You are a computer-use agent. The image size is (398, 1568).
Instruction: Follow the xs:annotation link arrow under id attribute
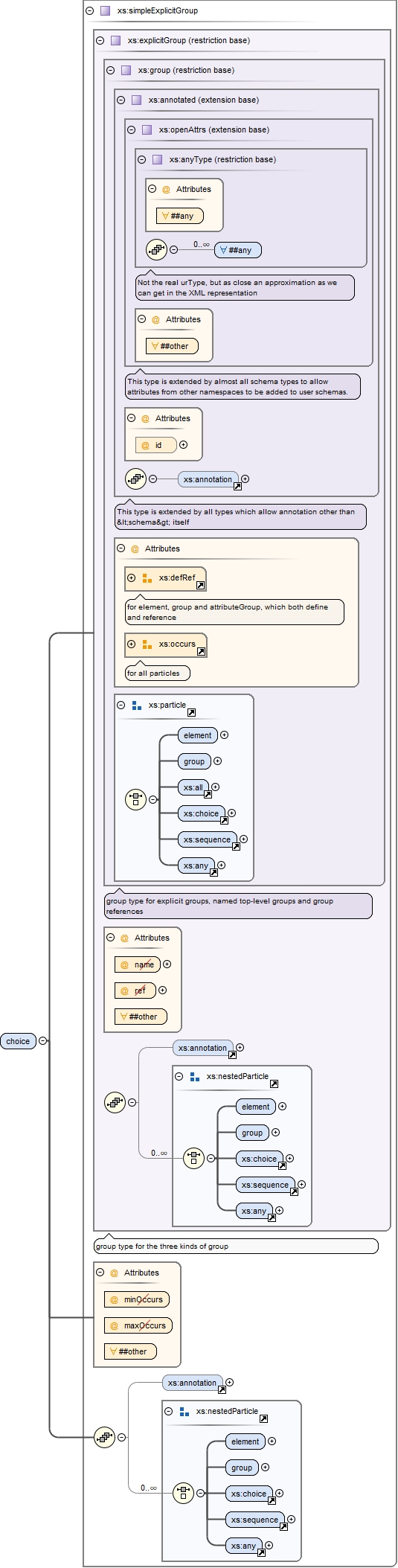(238, 487)
